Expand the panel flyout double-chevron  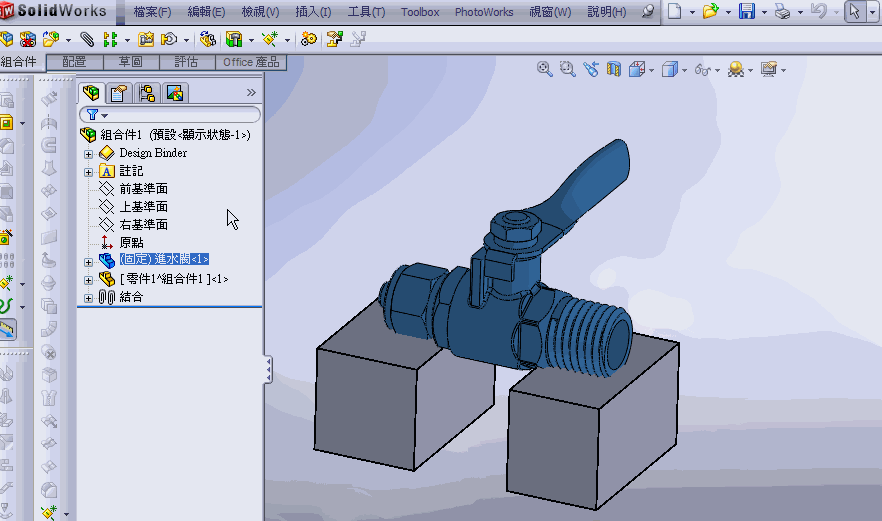click(251, 92)
